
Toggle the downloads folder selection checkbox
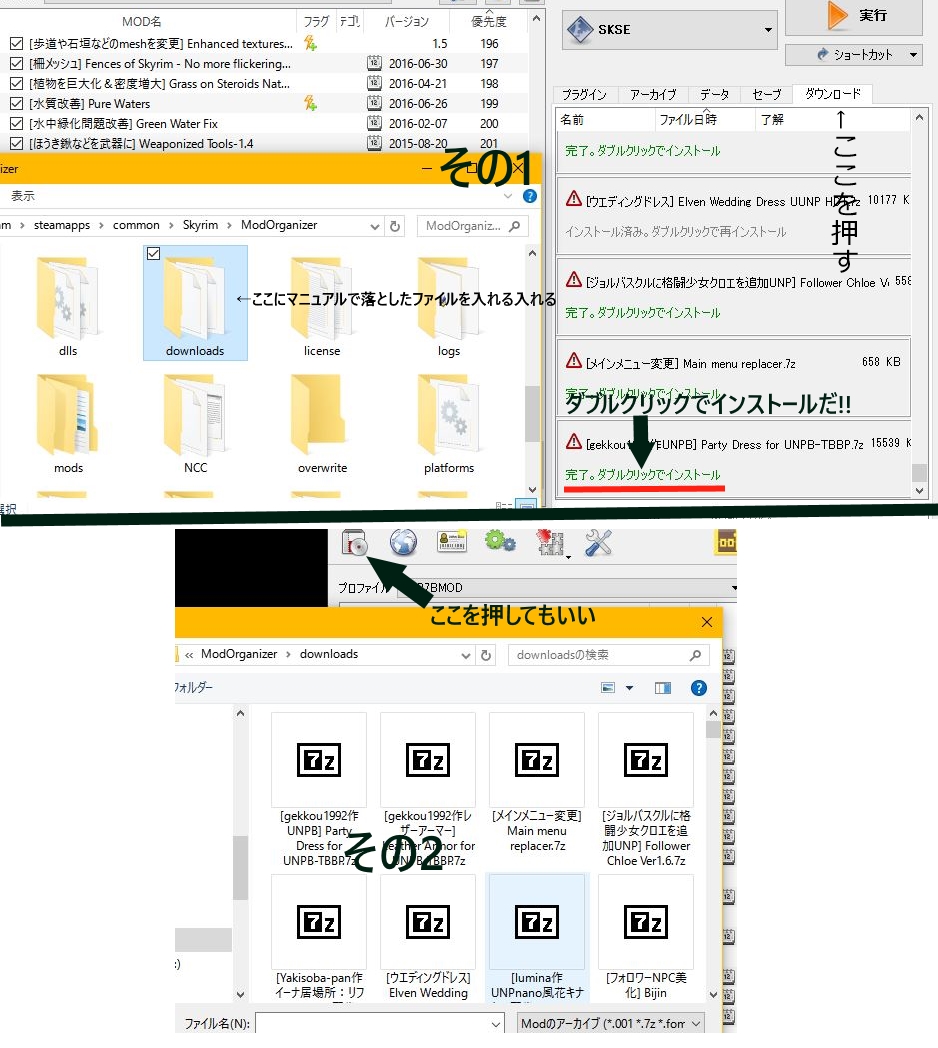tap(154, 253)
